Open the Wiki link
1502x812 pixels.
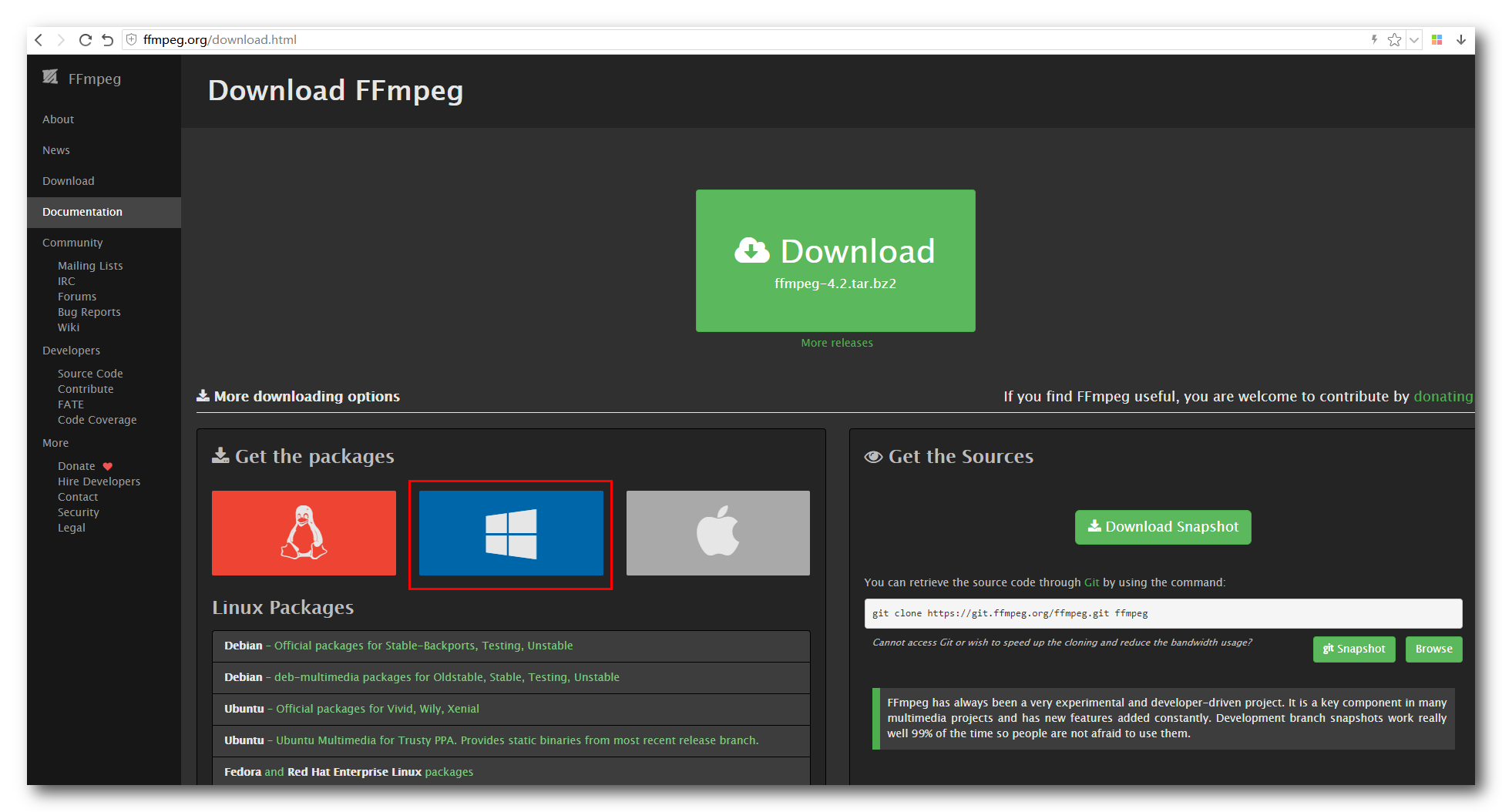pos(69,327)
